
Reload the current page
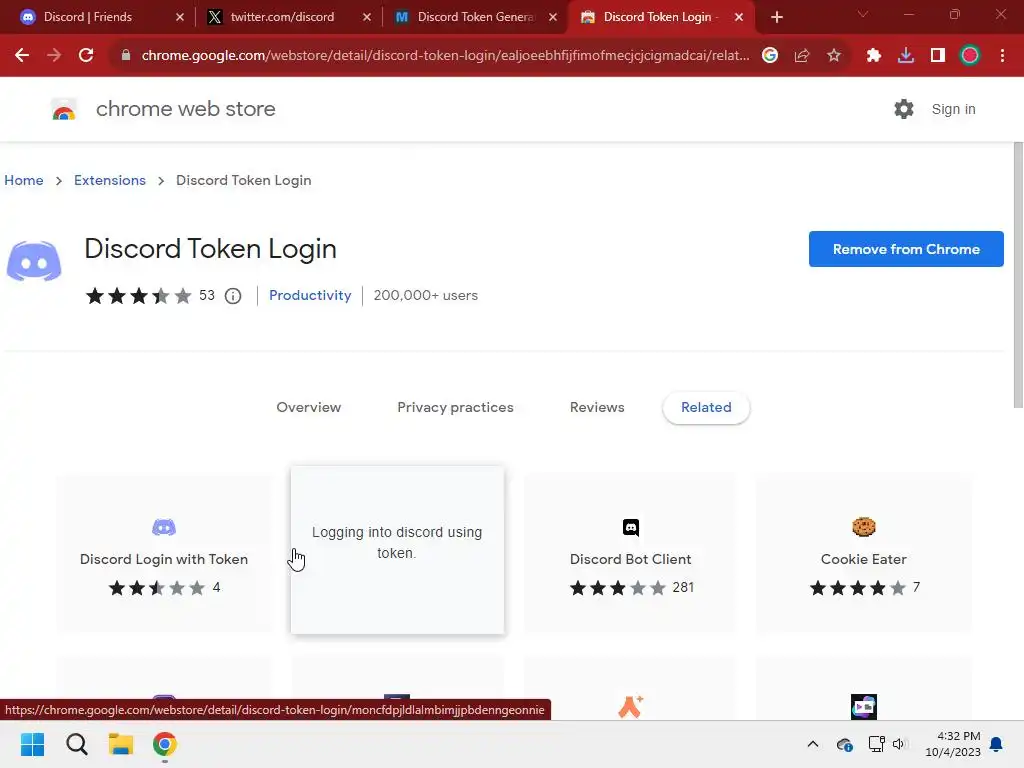click(x=86, y=56)
